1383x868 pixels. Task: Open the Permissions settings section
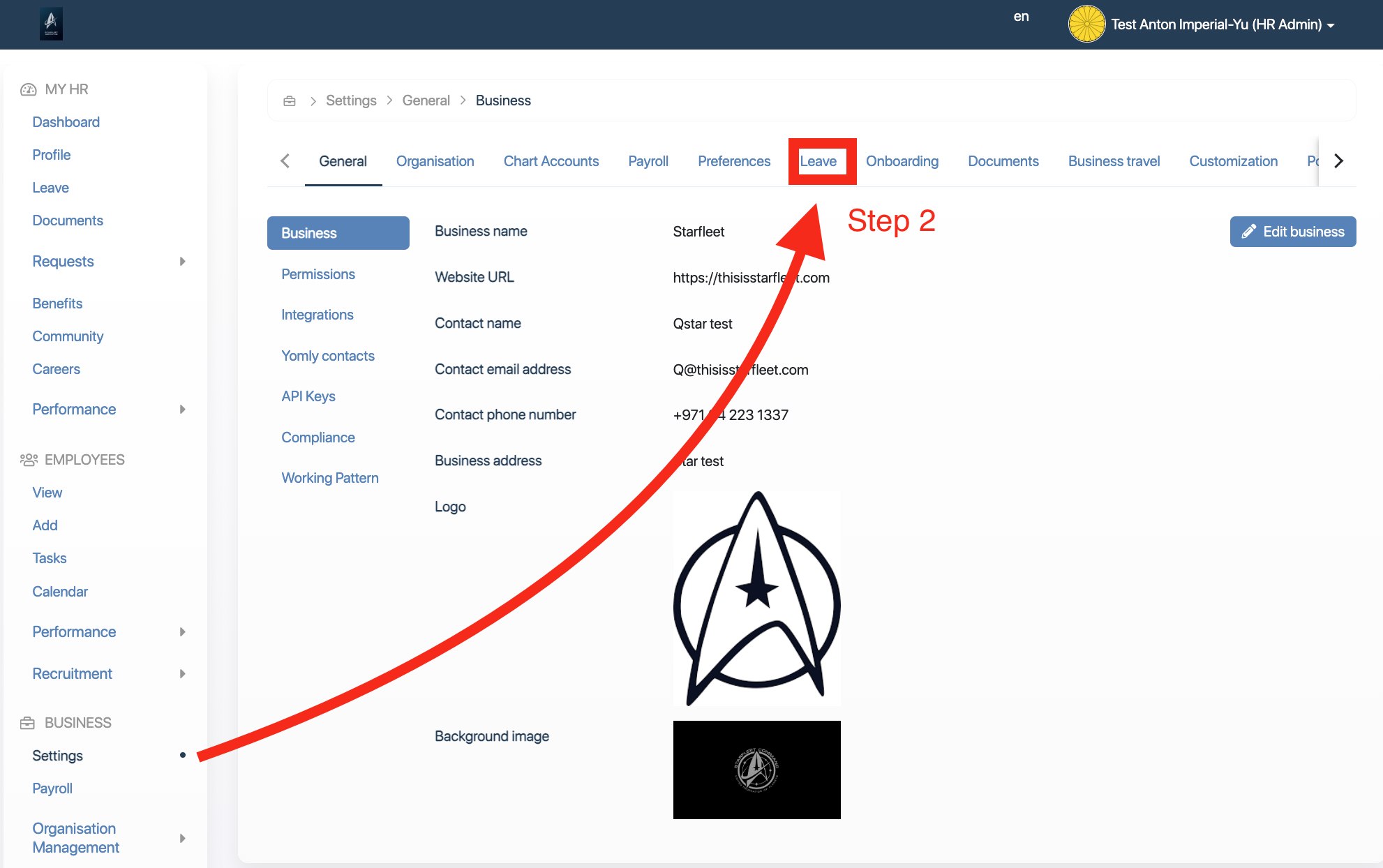(x=318, y=274)
